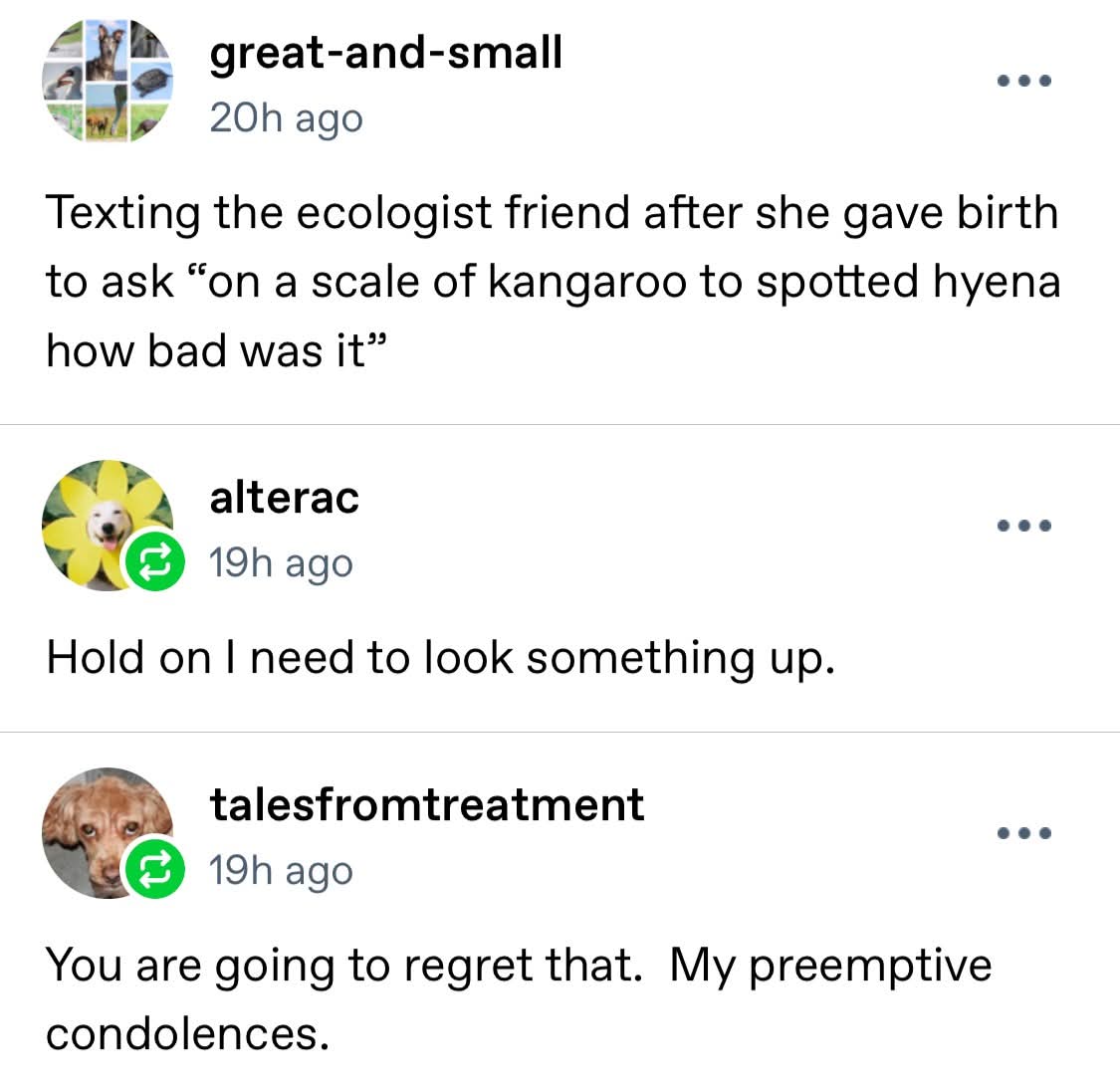Open great-and-small's animal collage avatar
The image size is (1120, 1085).
(108, 82)
